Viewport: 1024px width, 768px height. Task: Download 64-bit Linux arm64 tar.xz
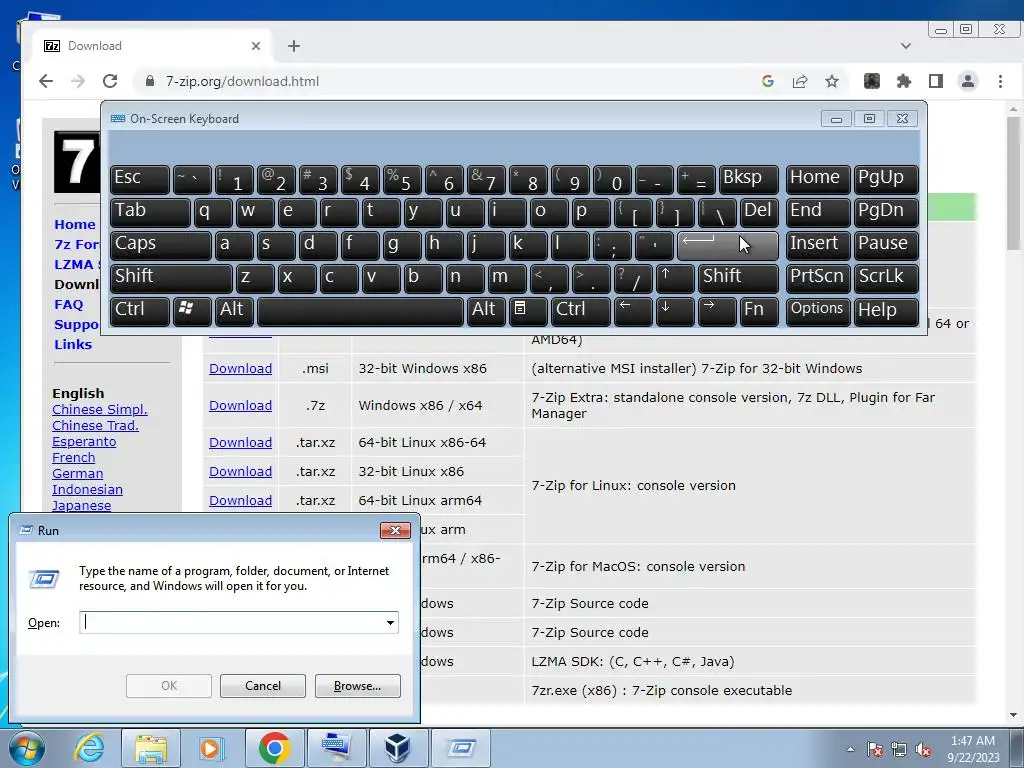click(240, 500)
